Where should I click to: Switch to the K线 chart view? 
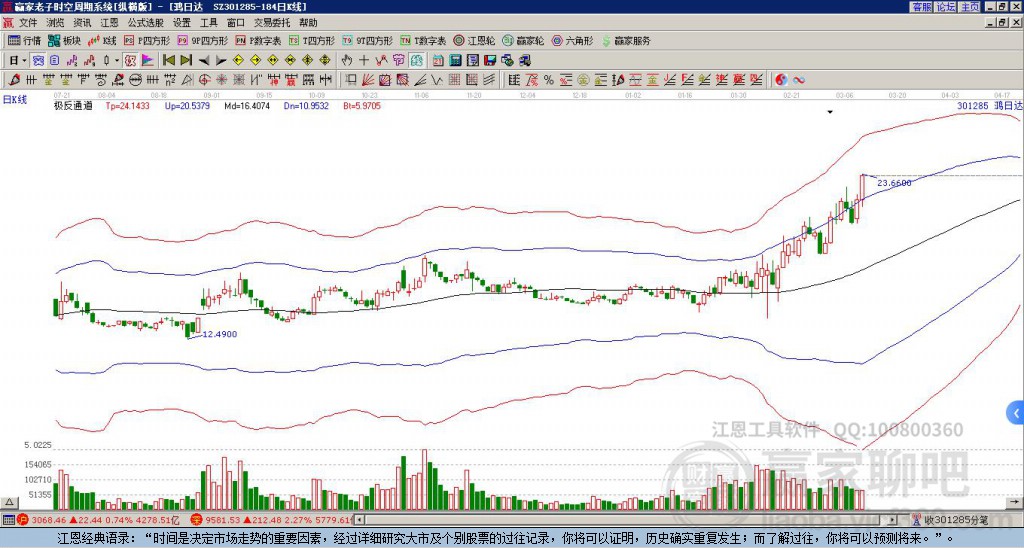pos(101,40)
